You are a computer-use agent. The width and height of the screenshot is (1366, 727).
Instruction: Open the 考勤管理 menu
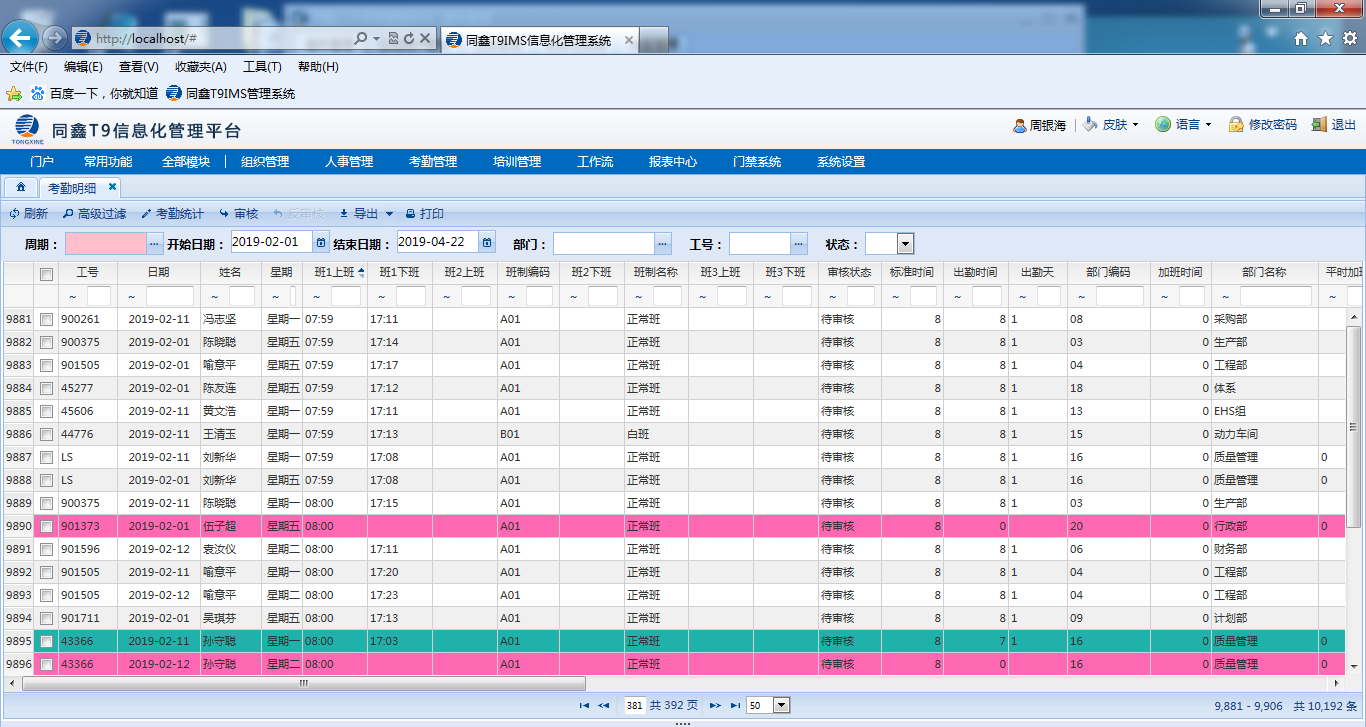click(432, 162)
